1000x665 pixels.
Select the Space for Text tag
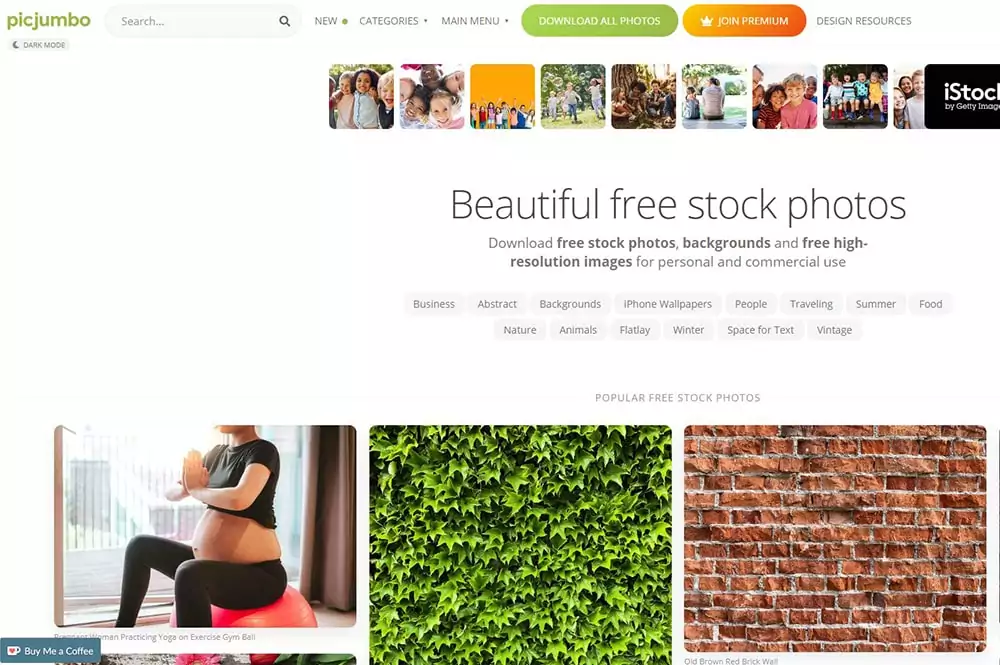point(760,330)
